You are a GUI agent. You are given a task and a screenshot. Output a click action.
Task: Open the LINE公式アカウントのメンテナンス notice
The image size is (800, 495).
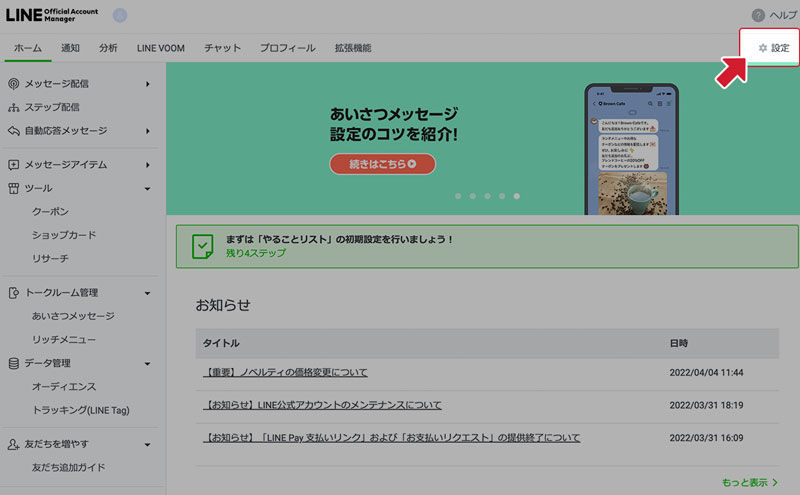pyautogui.click(x=322, y=405)
